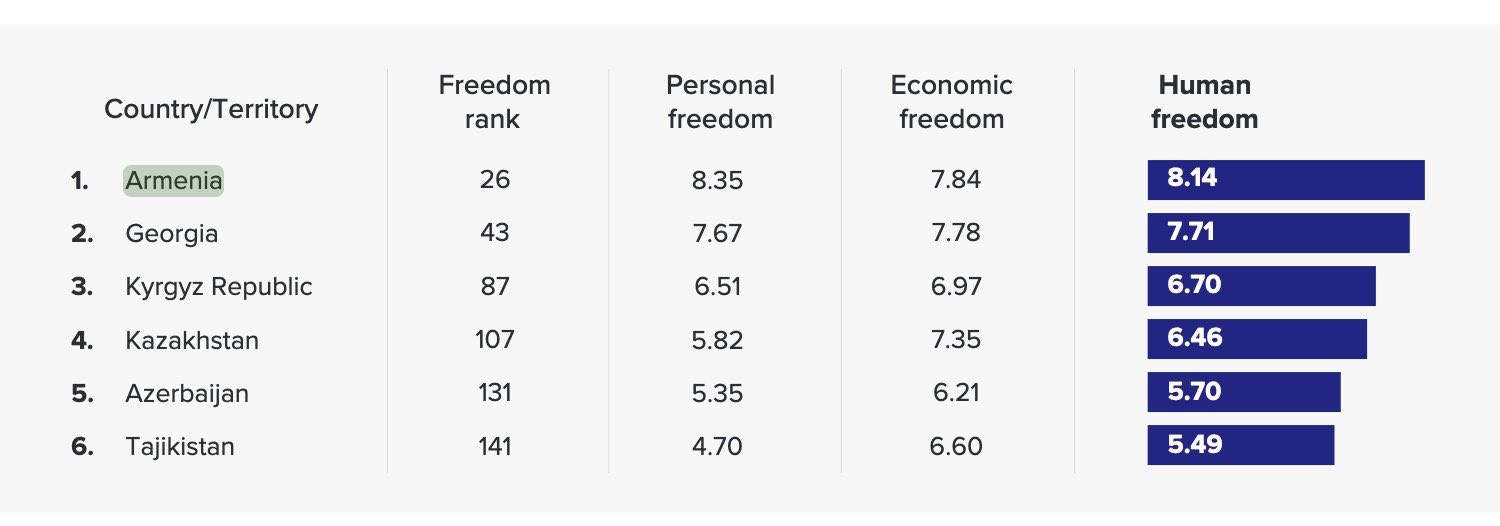
Task: Sort by Freedom rank column header
Action: 494,102
